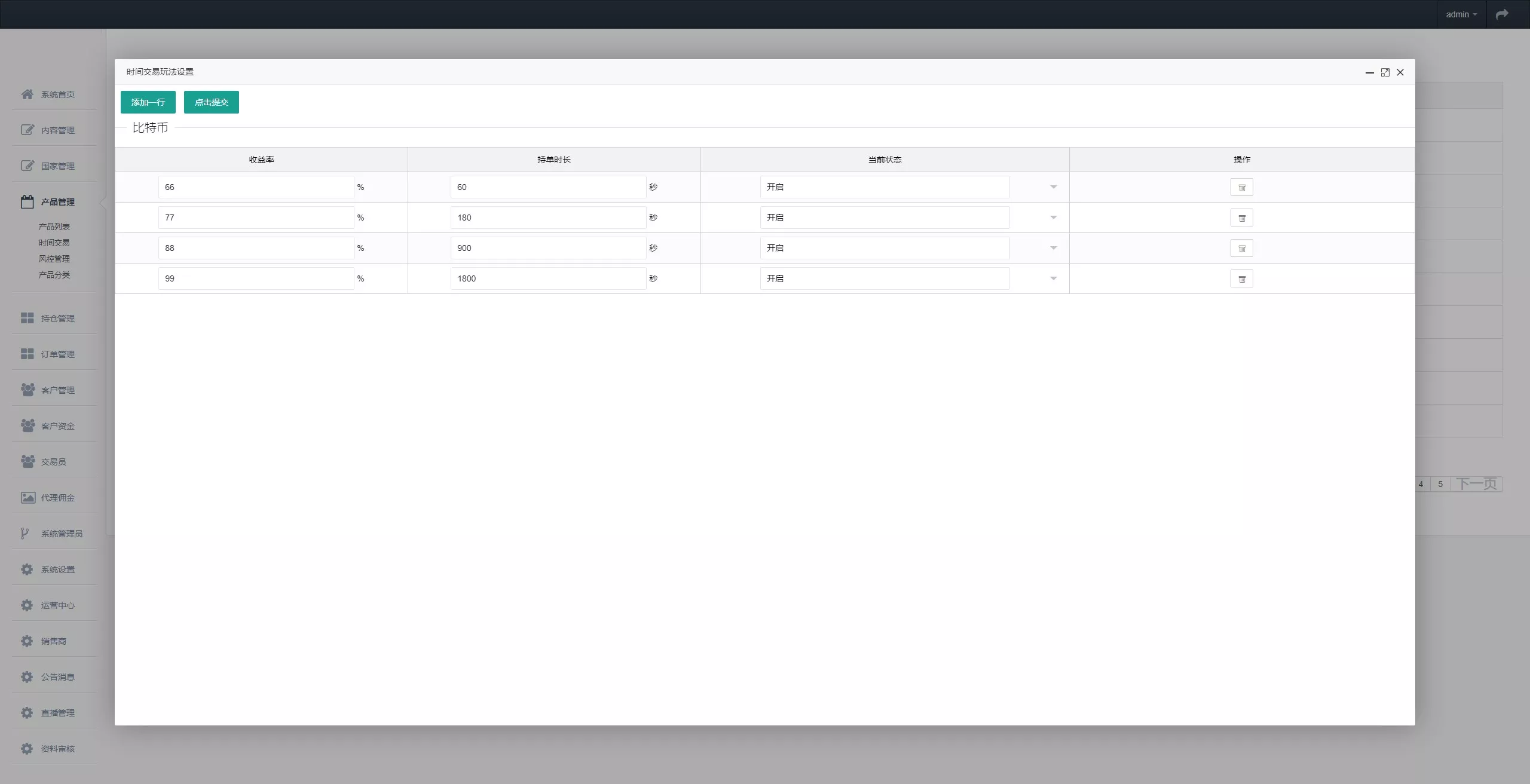Minimize the 时间交易玩法设置 dialog
This screenshot has height=784, width=1530.
(x=1369, y=72)
